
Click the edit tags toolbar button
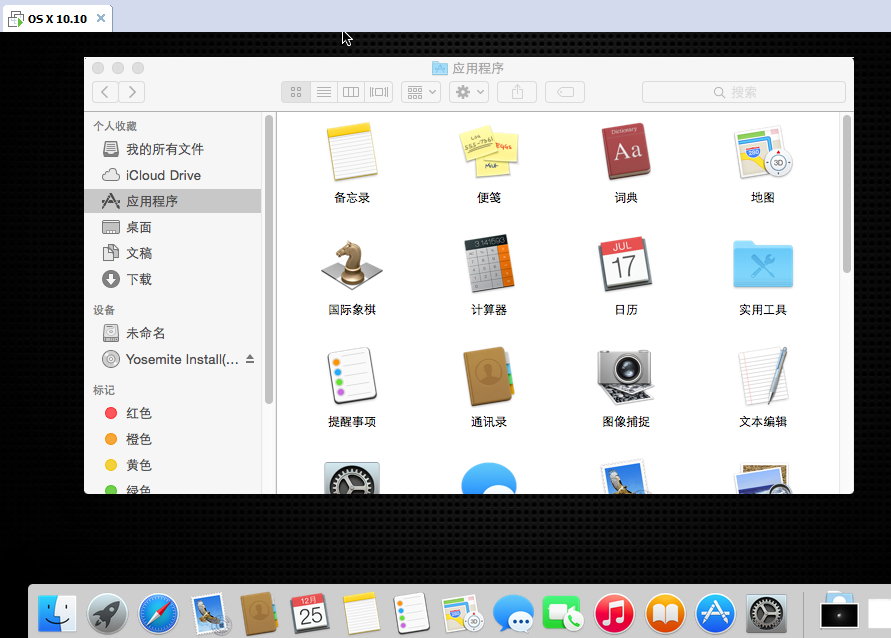click(x=565, y=92)
